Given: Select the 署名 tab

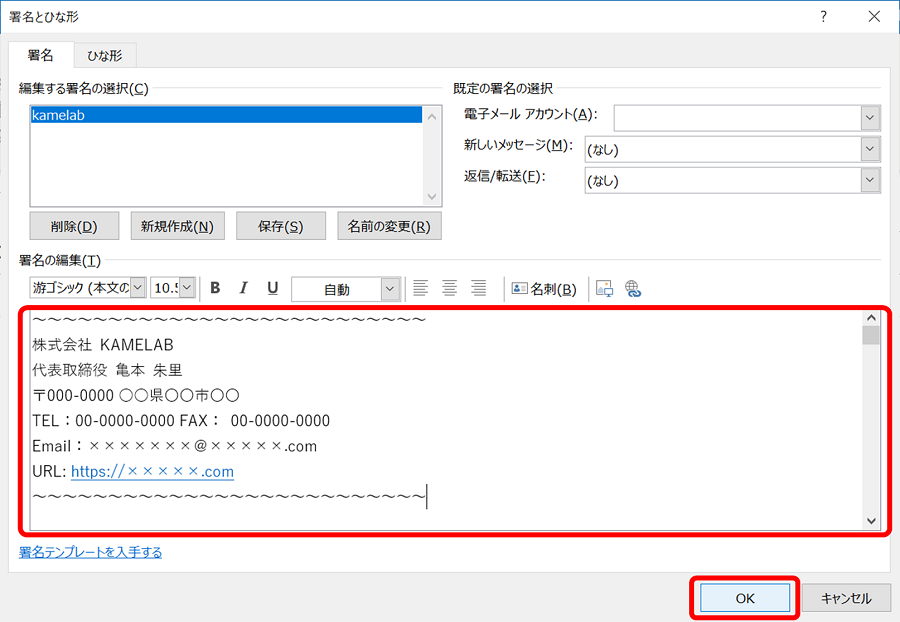Looking at the screenshot, I should click(x=42, y=55).
